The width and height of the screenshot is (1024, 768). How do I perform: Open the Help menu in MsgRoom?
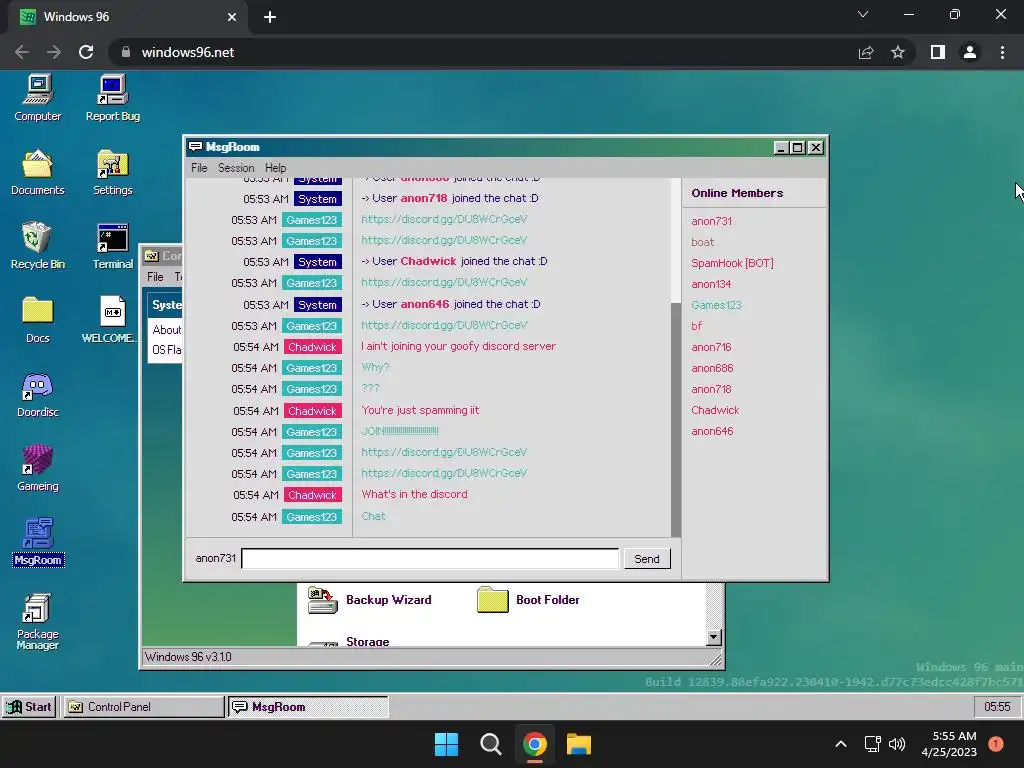pos(276,168)
